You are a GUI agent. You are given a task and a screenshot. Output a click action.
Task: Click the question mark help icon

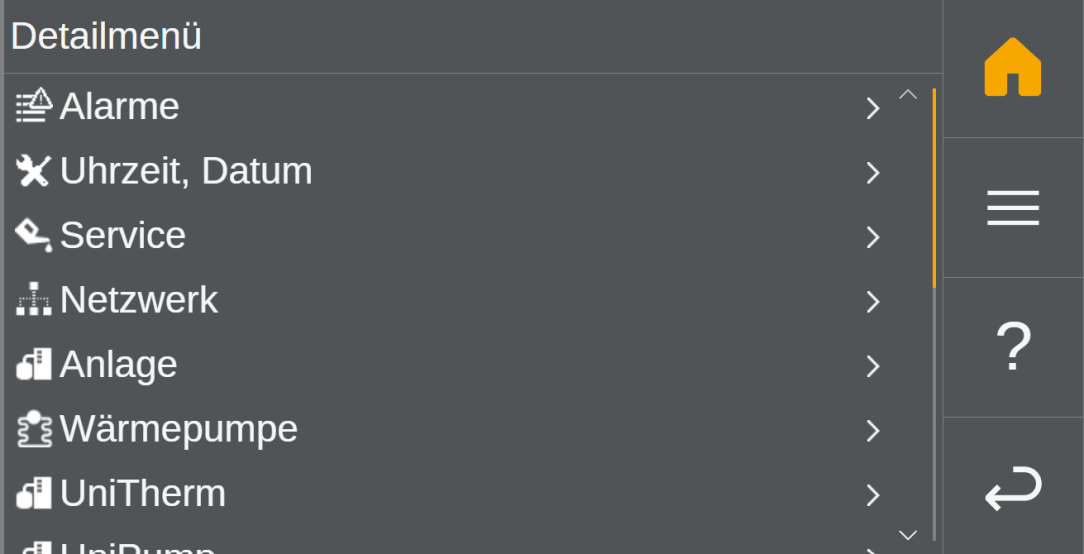[1012, 348]
